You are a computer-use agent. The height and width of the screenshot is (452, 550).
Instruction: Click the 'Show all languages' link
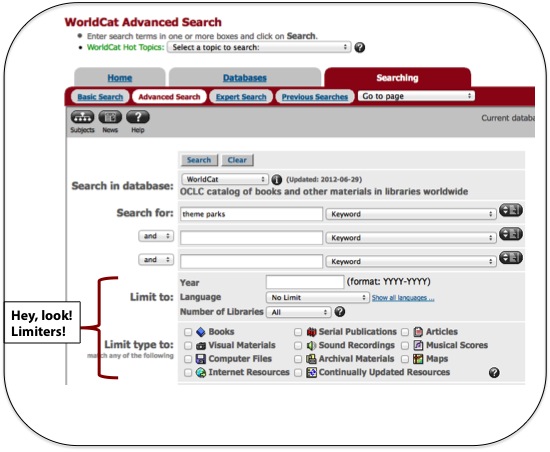pyautogui.click(x=403, y=298)
